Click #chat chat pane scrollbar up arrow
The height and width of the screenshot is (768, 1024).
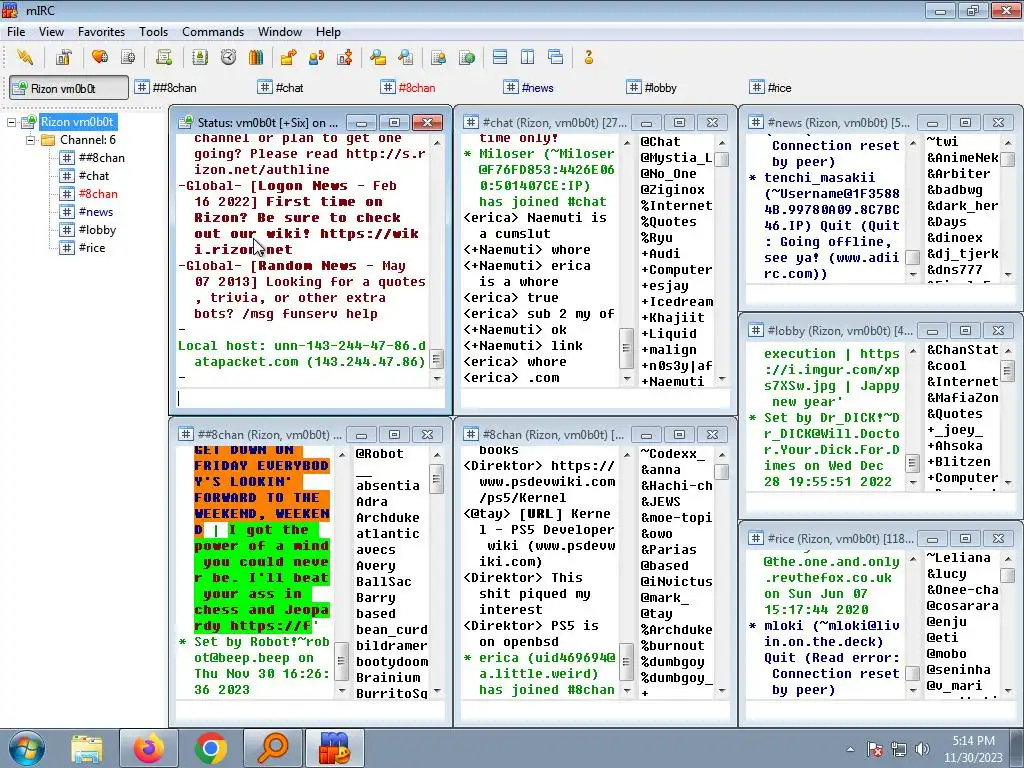[627, 142]
